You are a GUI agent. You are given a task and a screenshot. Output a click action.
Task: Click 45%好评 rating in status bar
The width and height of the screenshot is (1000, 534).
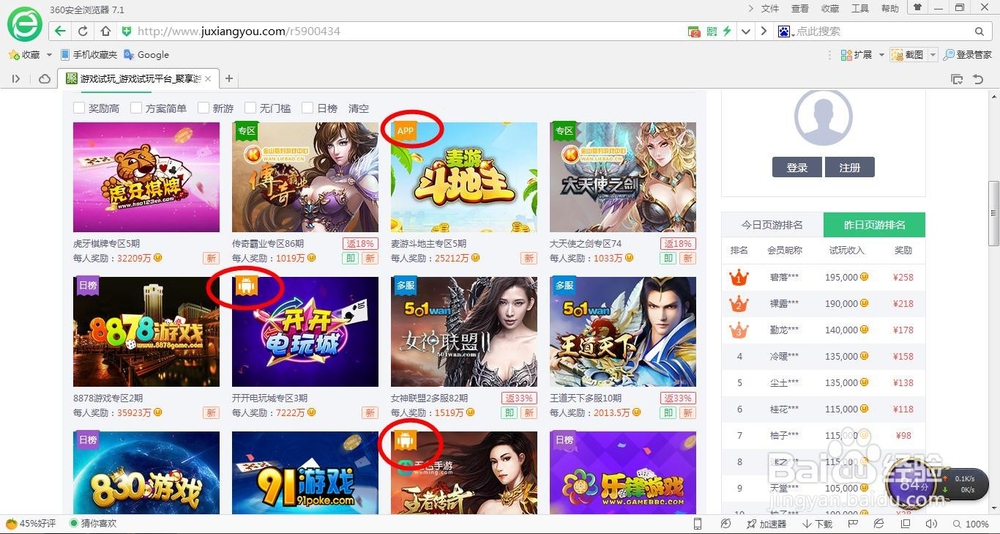point(31,524)
